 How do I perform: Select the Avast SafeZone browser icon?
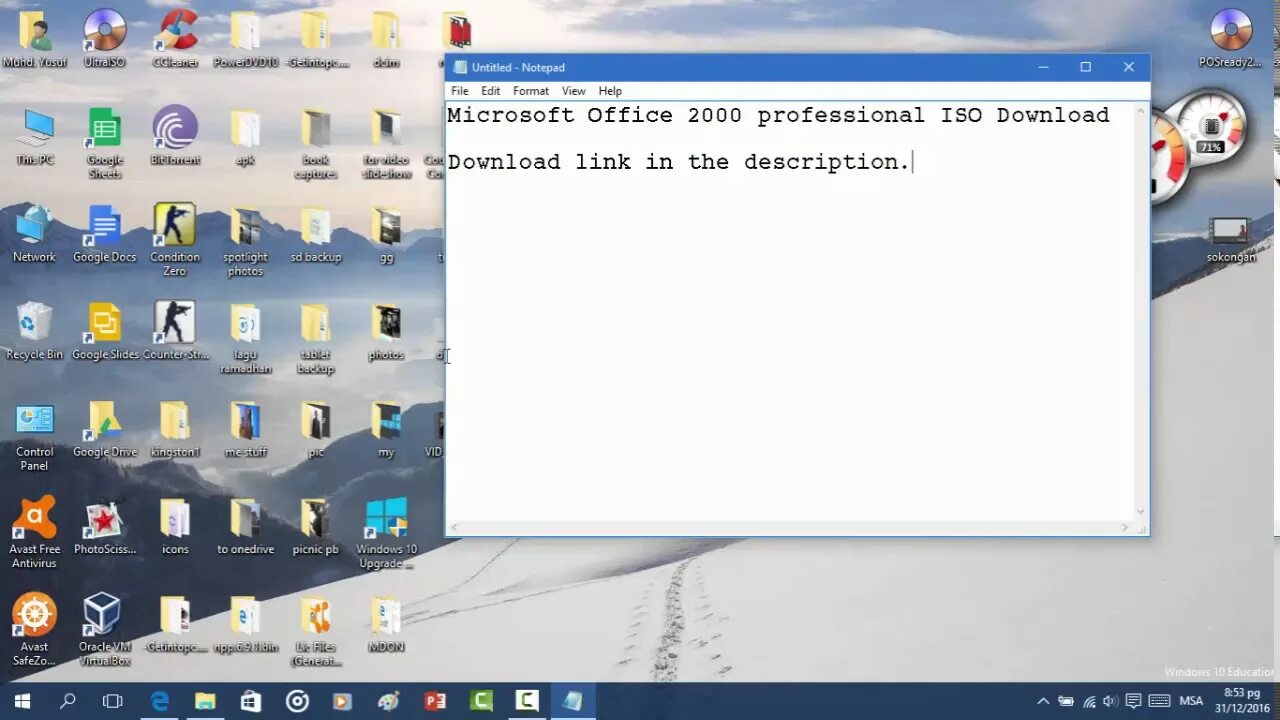pyautogui.click(x=35, y=630)
